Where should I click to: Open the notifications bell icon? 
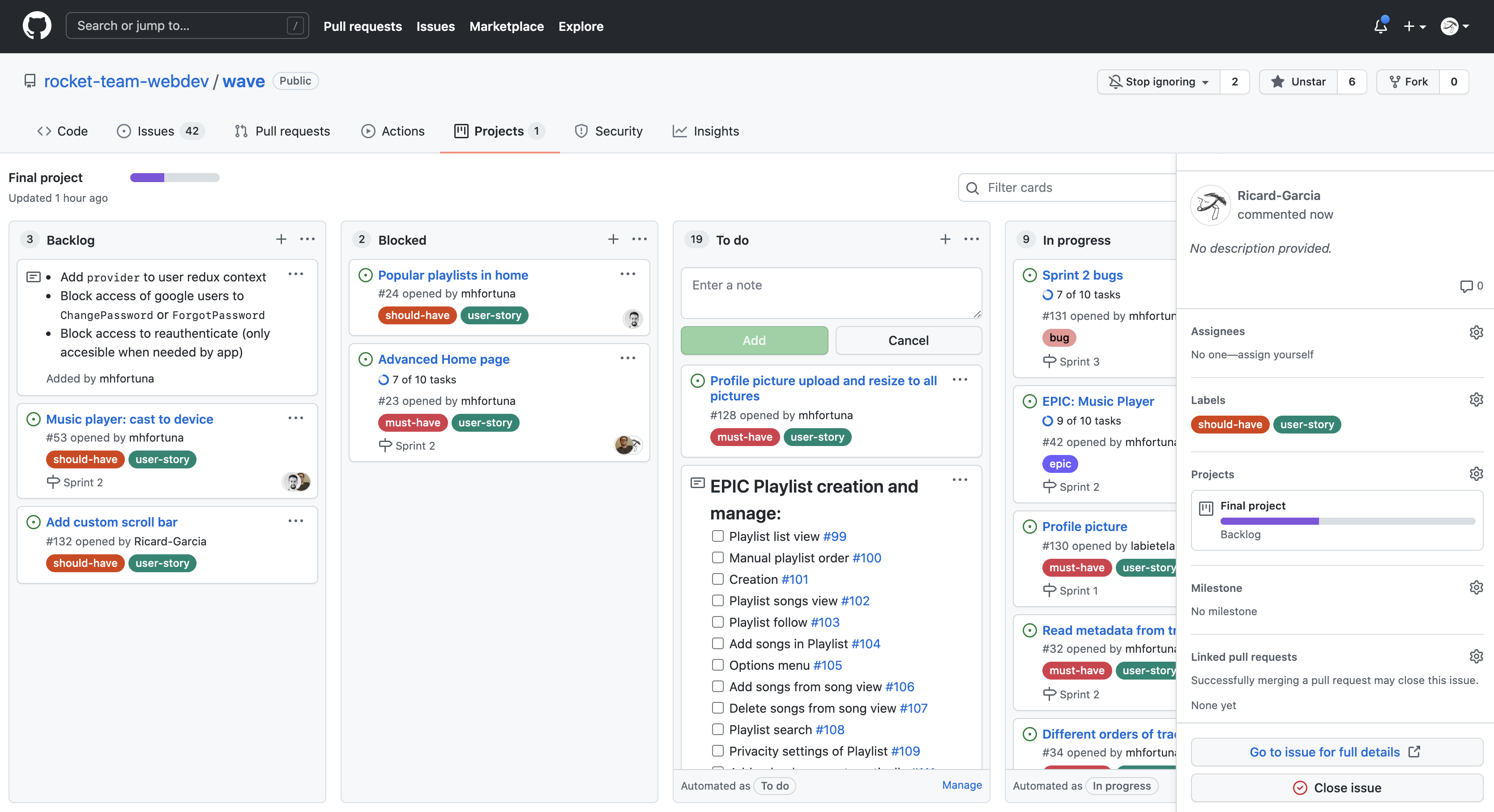point(1380,26)
